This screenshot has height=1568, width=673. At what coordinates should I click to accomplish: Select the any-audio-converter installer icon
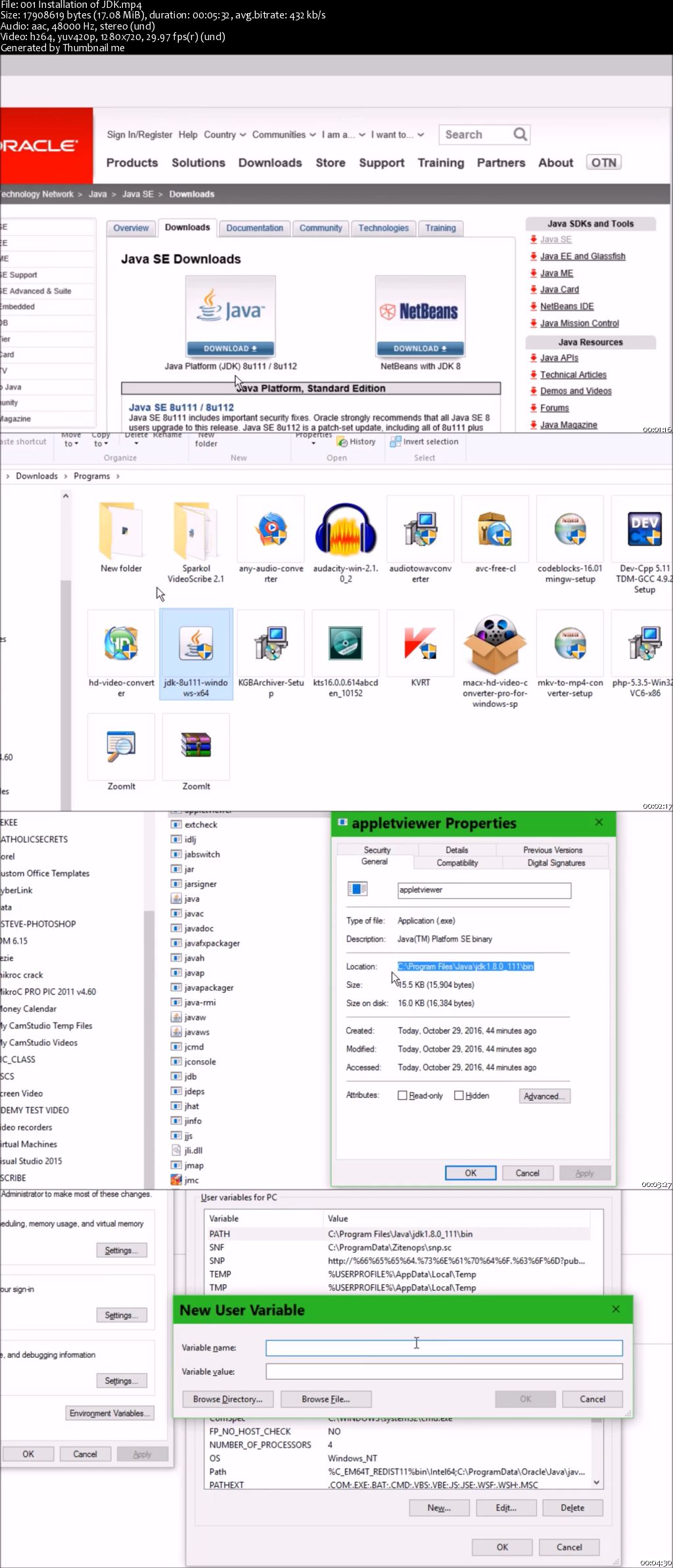(271, 530)
